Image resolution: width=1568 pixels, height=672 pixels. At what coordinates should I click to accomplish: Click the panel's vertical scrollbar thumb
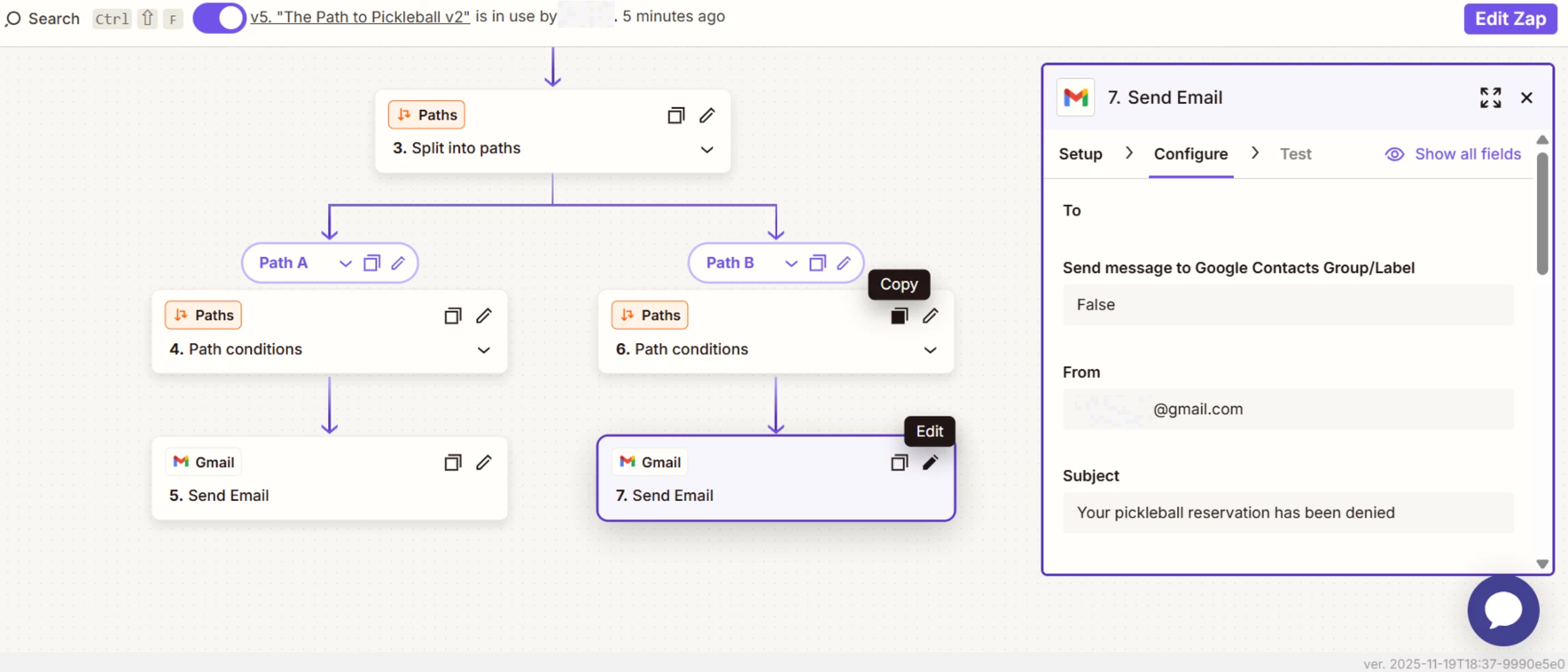(x=1542, y=213)
